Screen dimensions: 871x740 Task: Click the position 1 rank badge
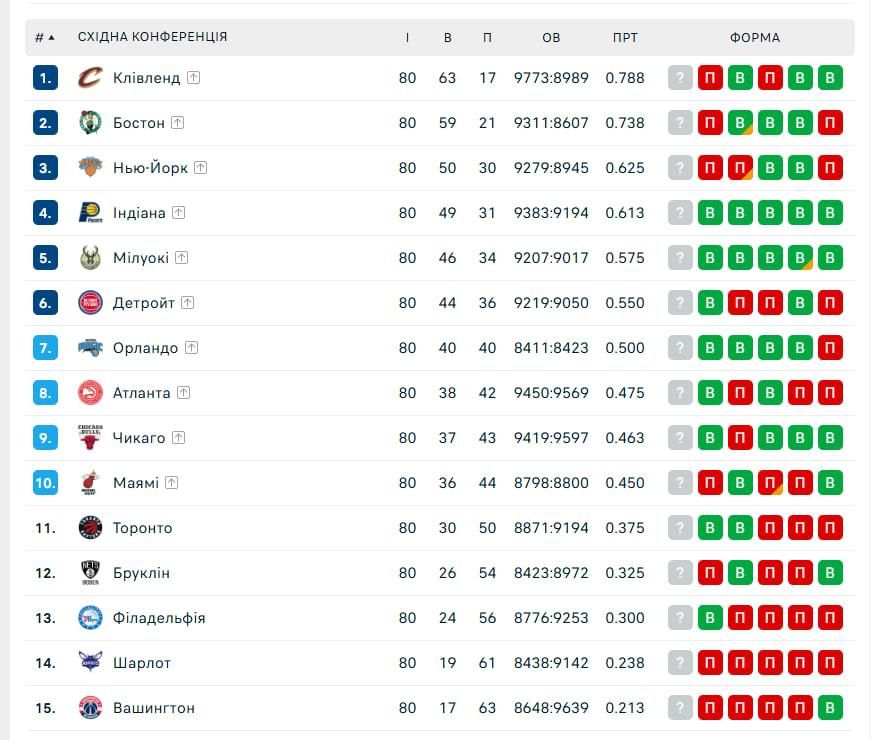(x=45, y=78)
